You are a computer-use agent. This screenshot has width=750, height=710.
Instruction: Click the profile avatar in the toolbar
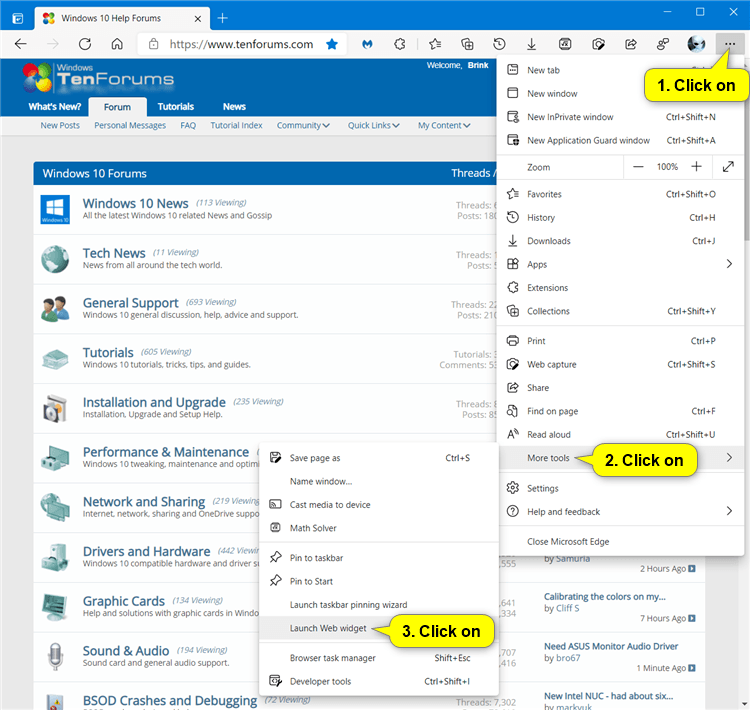click(696, 44)
